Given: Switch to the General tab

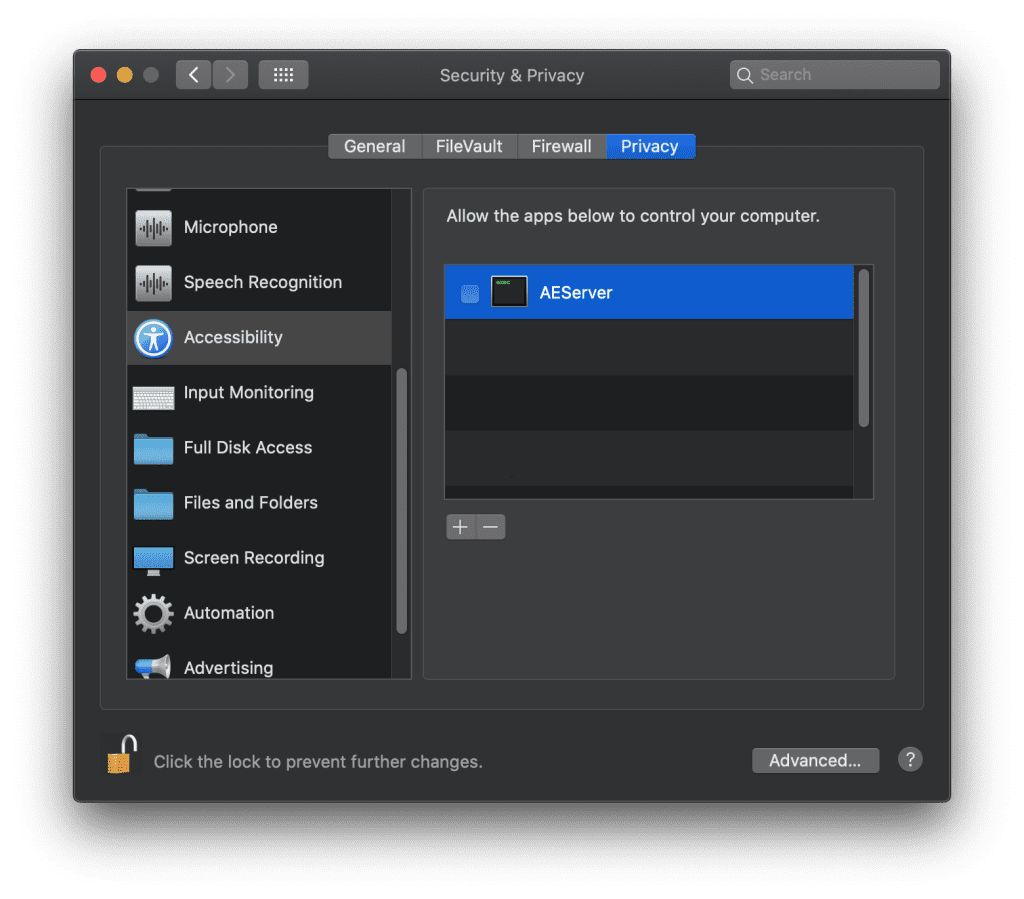Looking at the screenshot, I should tap(375, 146).
